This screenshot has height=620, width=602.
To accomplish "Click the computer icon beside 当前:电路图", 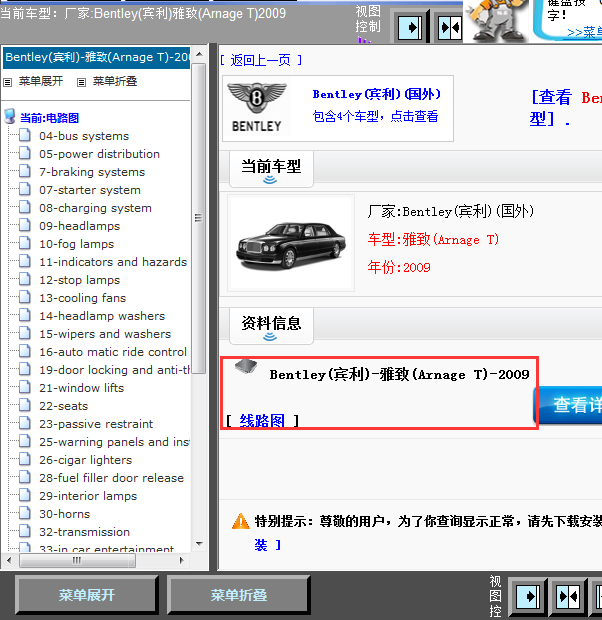I will (x=10, y=117).
